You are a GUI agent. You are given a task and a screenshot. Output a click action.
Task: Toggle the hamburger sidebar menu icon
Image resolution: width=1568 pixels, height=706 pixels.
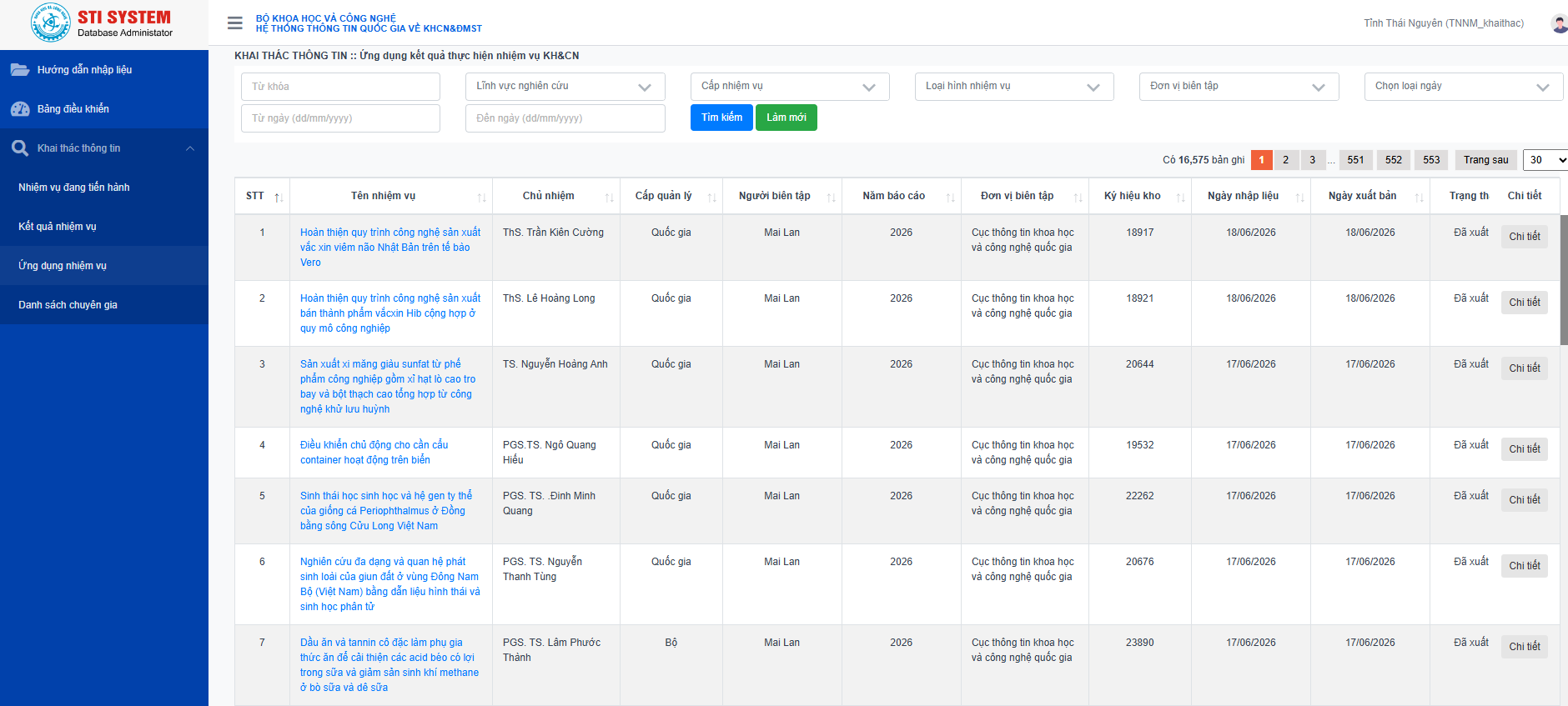click(235, 23)
